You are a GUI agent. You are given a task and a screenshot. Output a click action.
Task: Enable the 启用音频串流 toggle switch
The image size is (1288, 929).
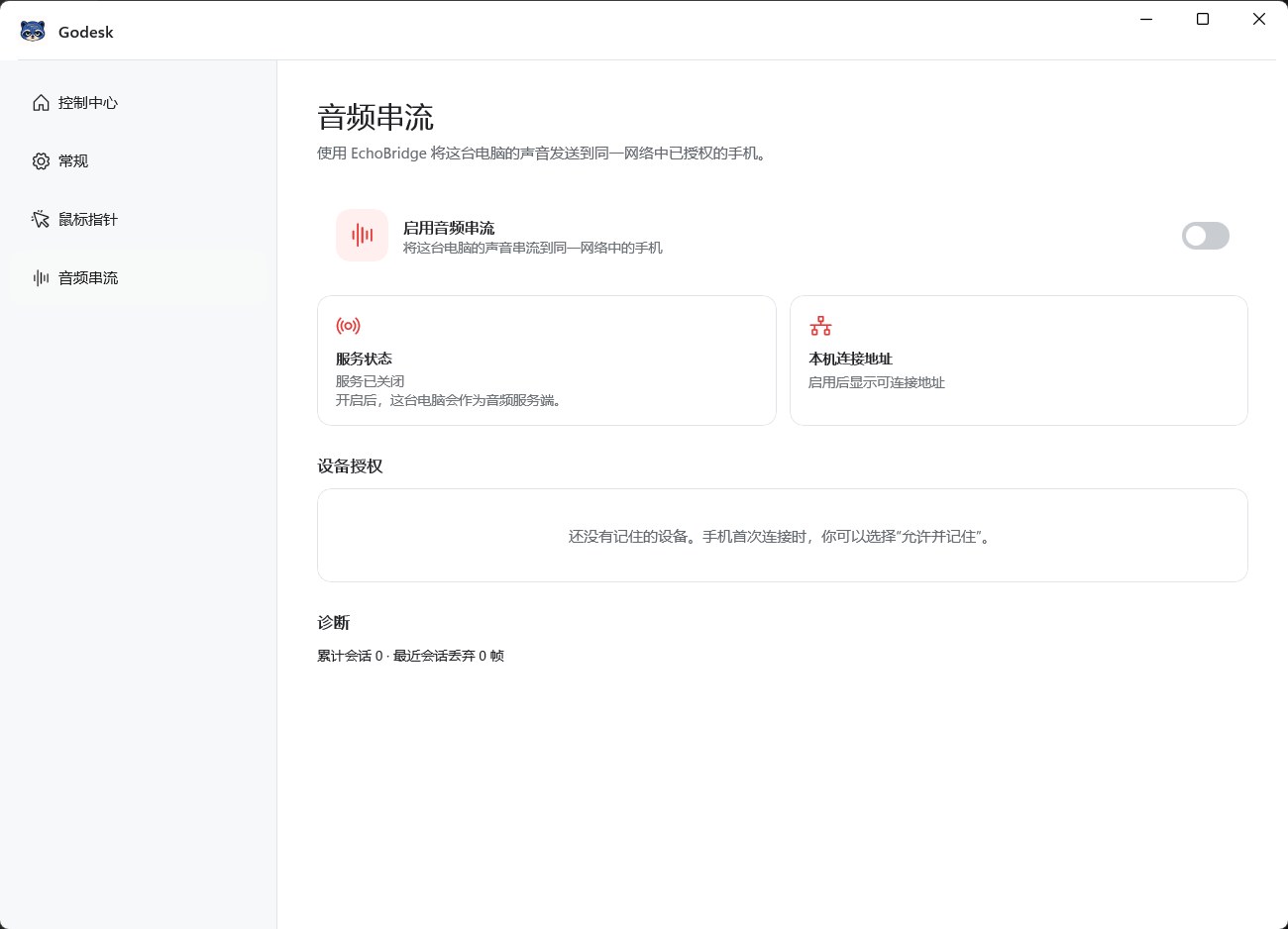pos(1205,236)
